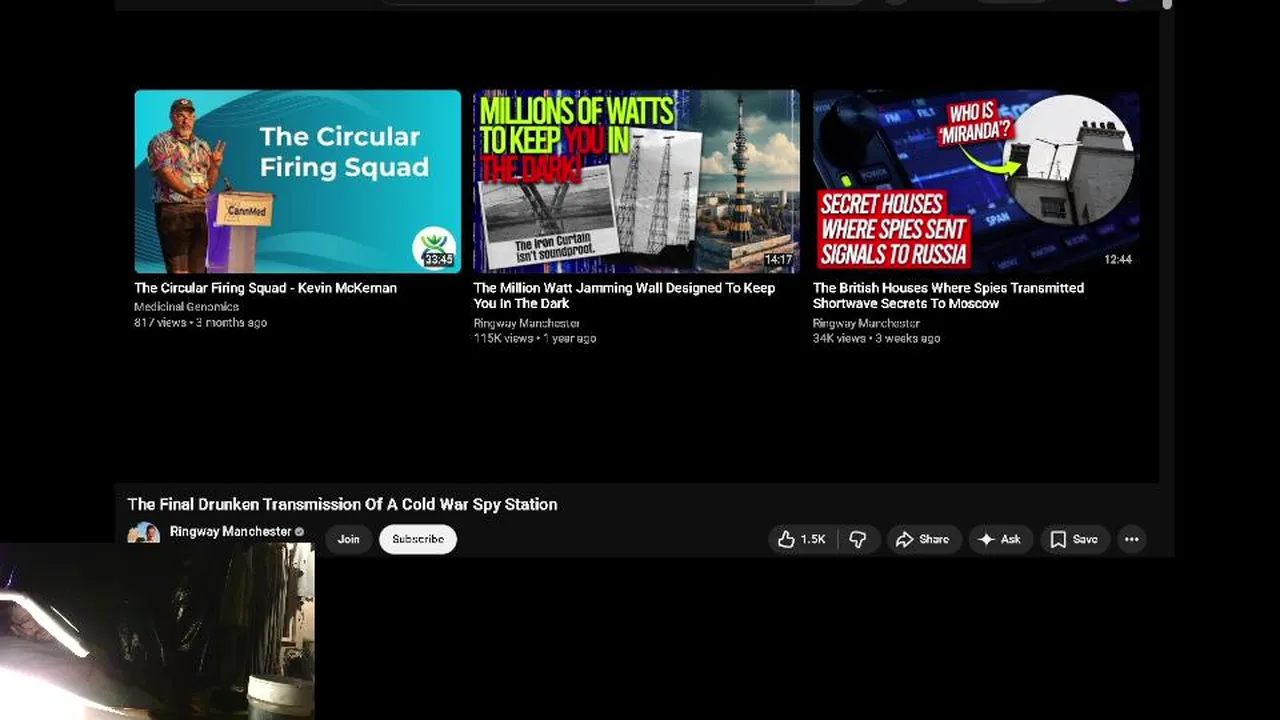Open Secret Houses spies video thumbnail
Viewport: 1280px width, 720px height.
(x=976, y=181)
